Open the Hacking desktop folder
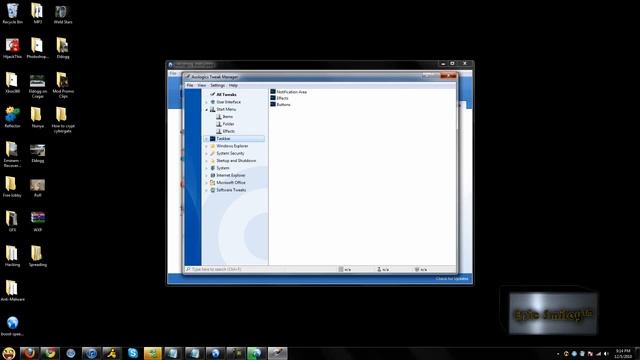 pos(12,256)
